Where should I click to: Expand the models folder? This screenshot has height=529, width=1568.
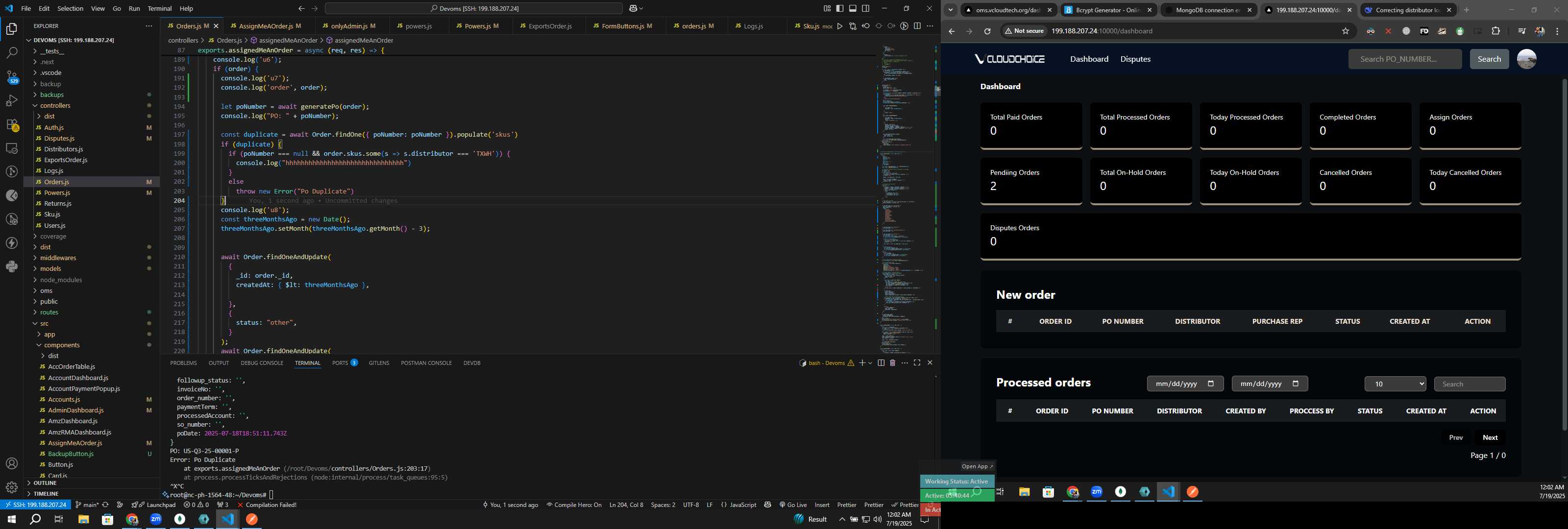coord(50,268)
